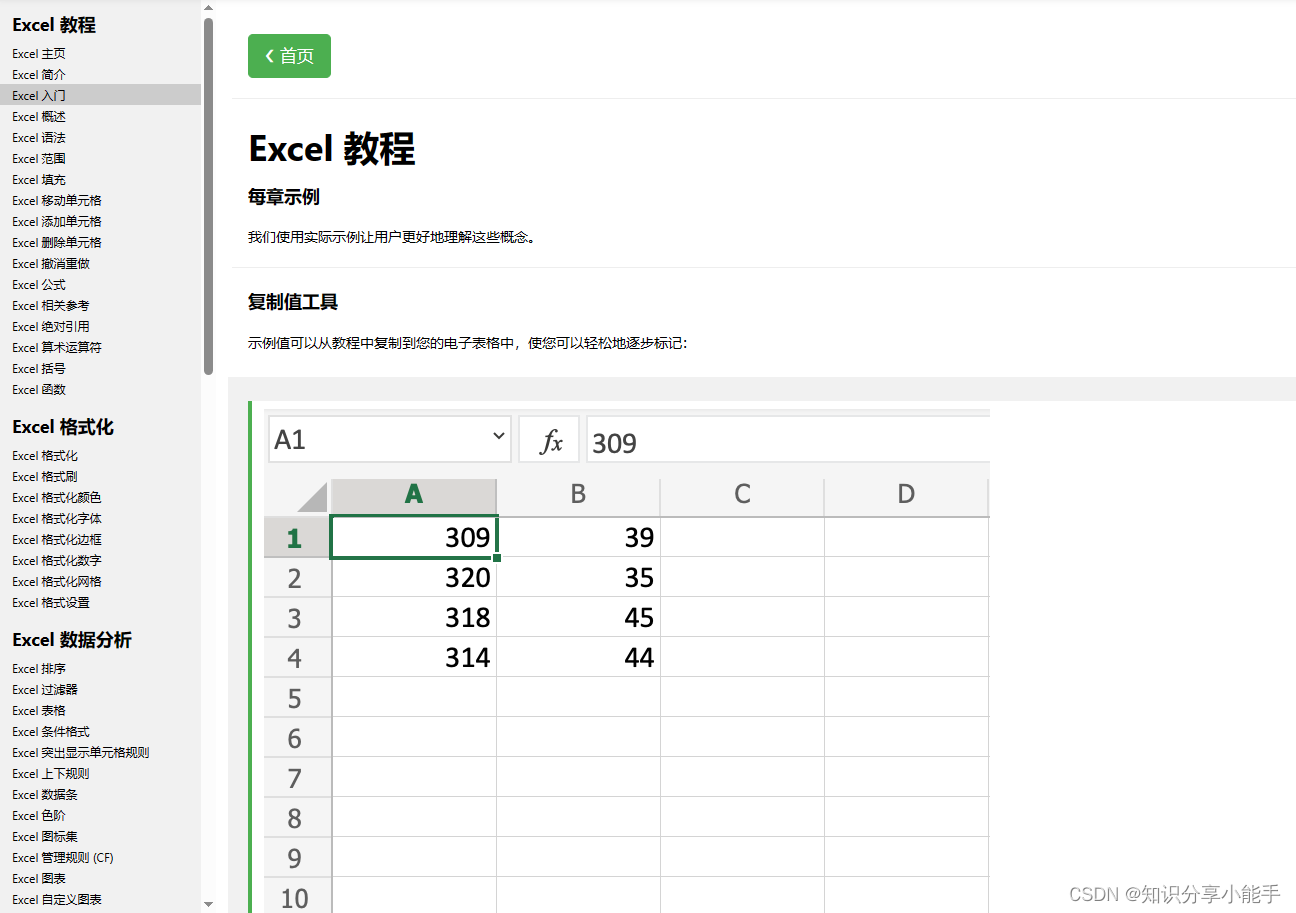Open Excel 简介 in sidebar

[39, 75]
